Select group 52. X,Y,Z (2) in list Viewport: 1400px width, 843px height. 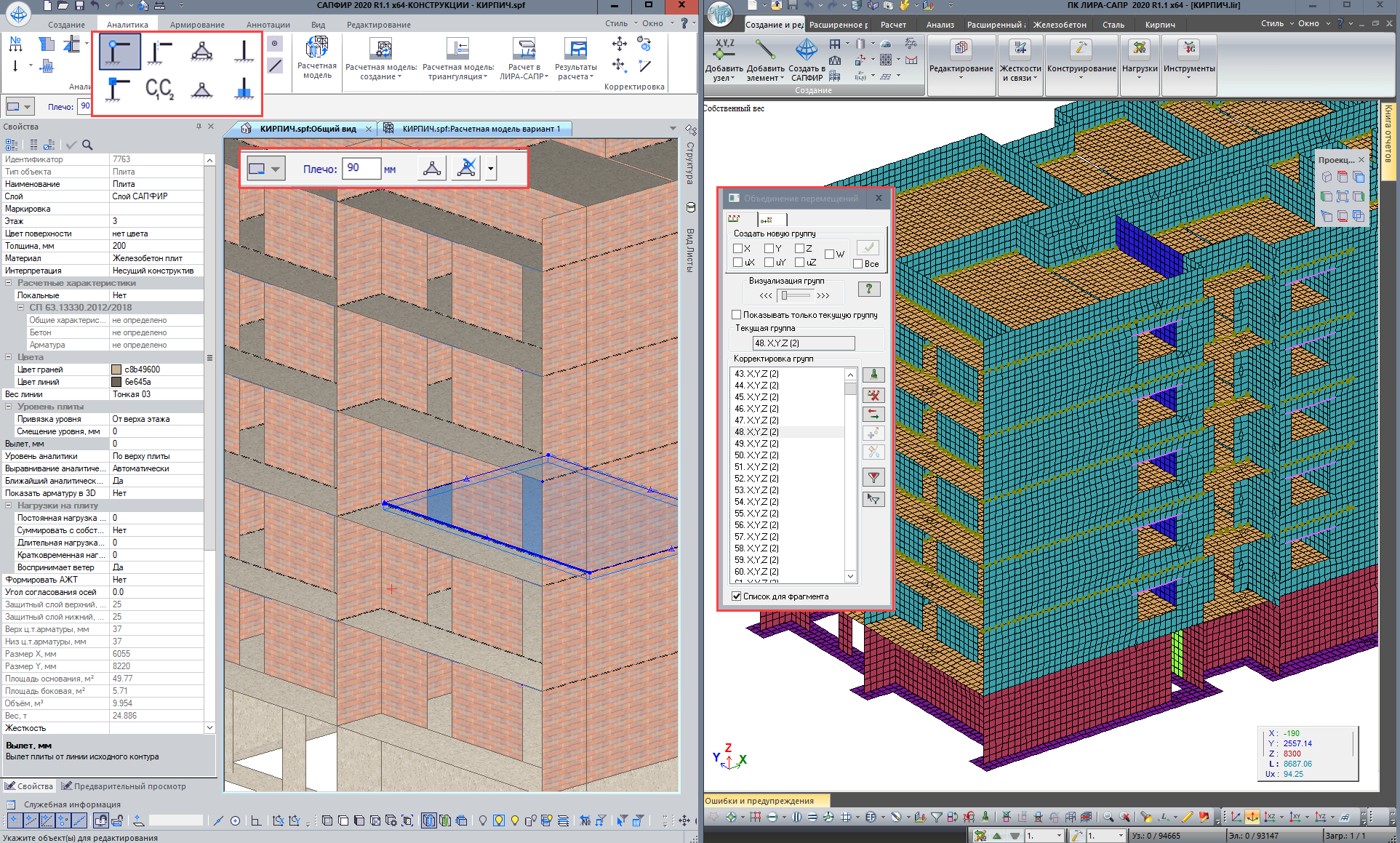point(756,479)
